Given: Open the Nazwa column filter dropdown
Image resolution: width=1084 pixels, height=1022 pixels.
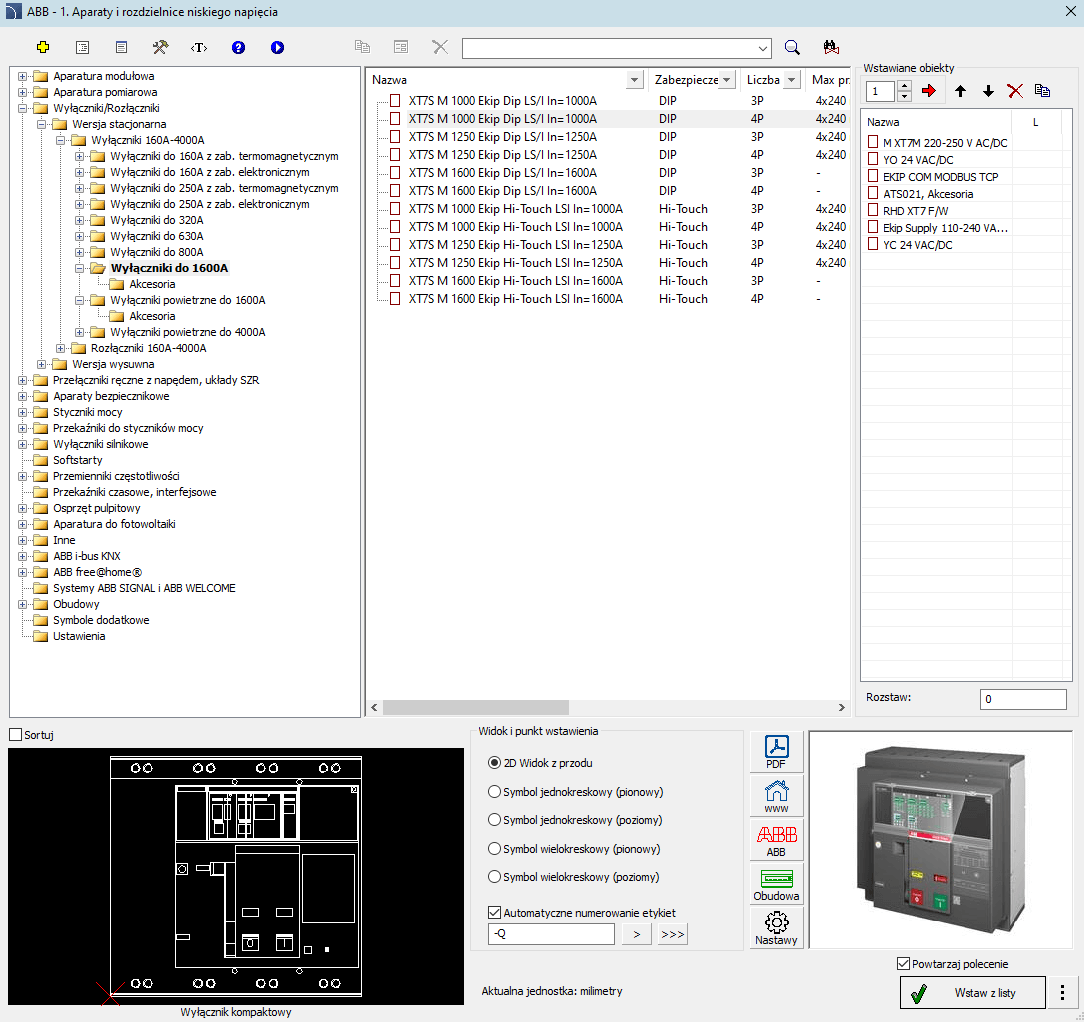Looking at the screenshot, I should click(634, 80).
